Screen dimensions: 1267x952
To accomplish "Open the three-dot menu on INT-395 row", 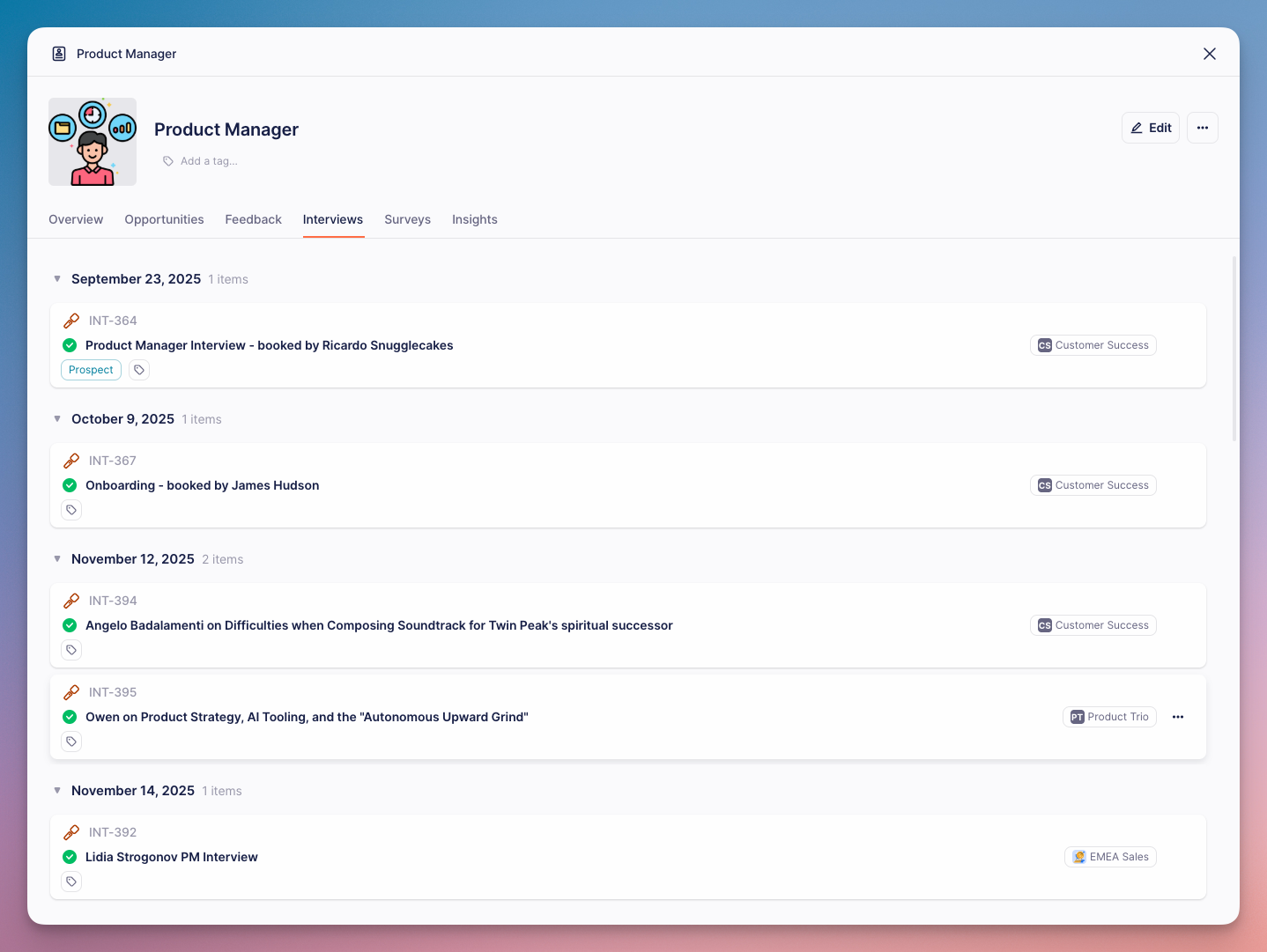I will tap(1178, 717).
